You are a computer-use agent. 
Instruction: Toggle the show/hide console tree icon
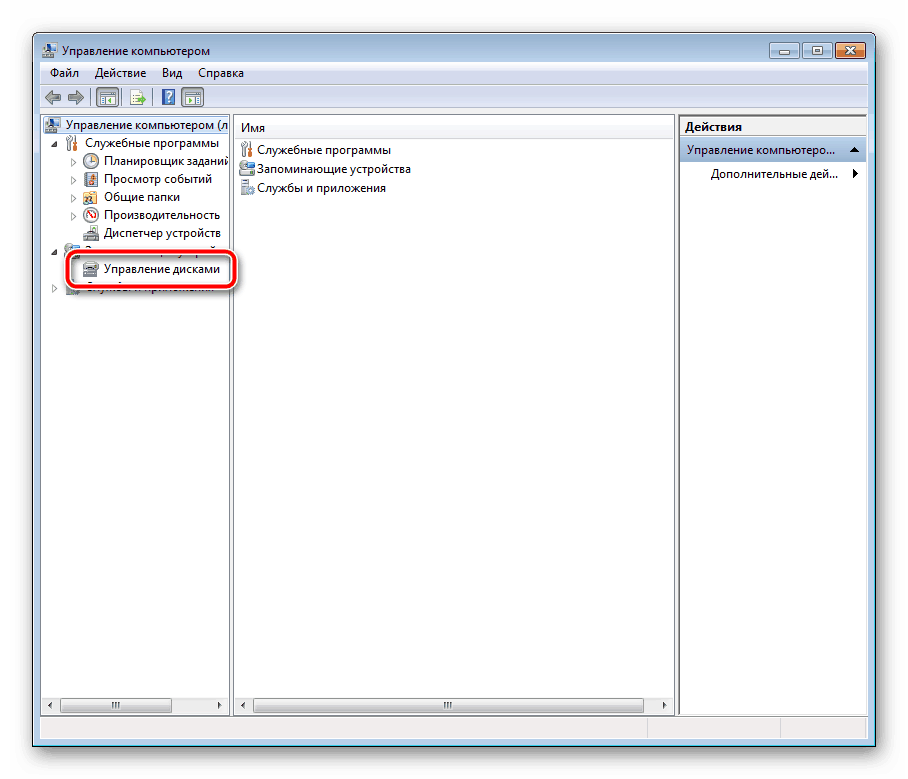[107, 97]
